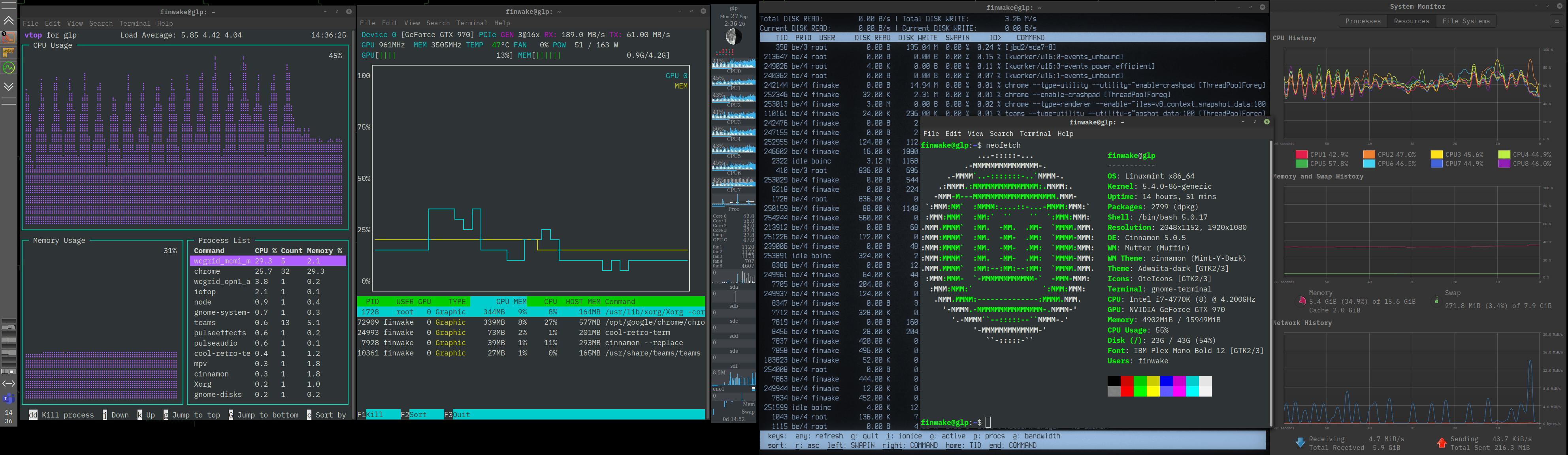Click the Microsoft Teams panel icon
The width and height of the screenshot is (1568, 455).
pyautogui.click(x=9, y=399)
